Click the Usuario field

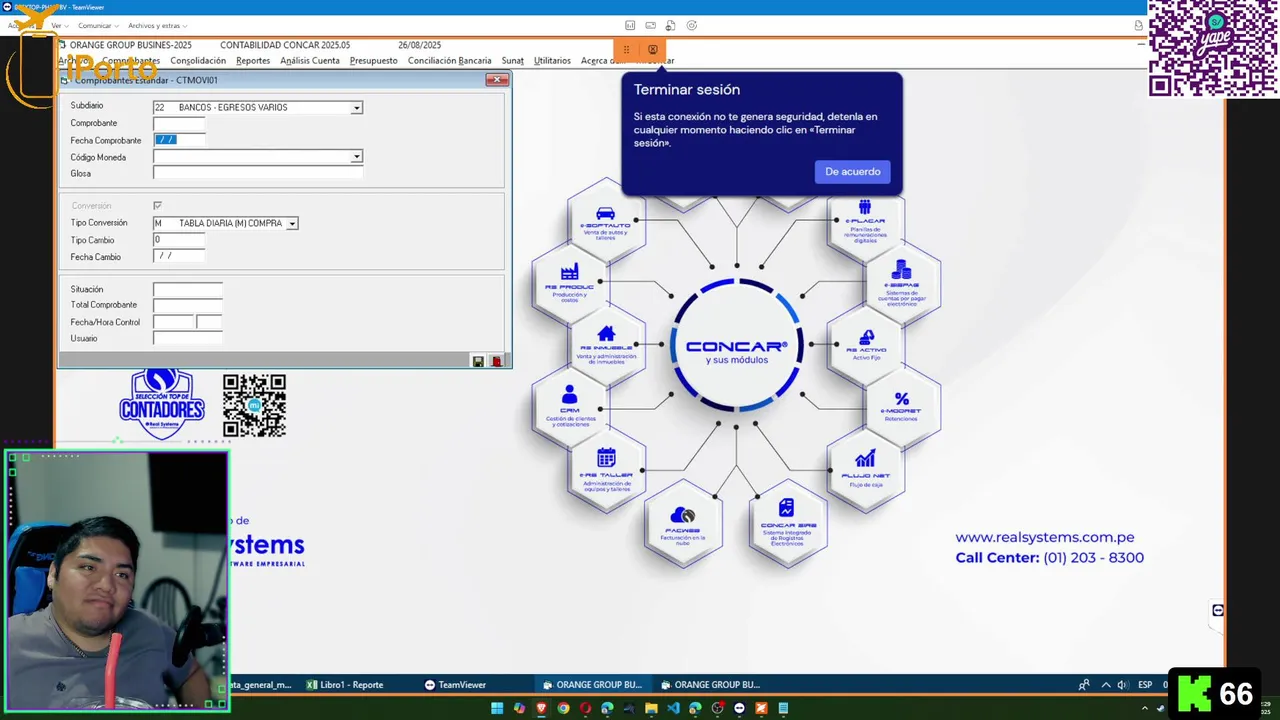coord(187,338)
